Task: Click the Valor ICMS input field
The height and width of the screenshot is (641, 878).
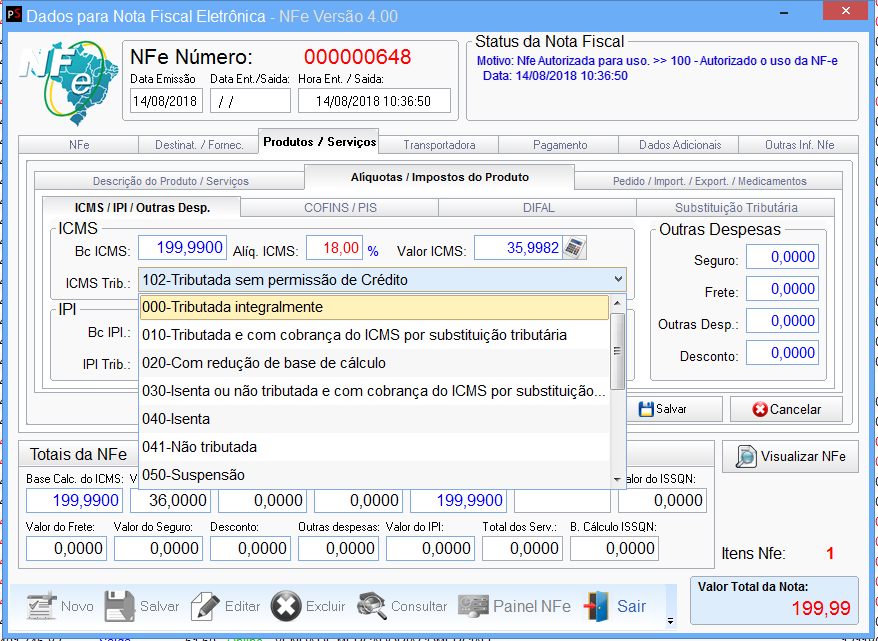Action: (519, 247)
